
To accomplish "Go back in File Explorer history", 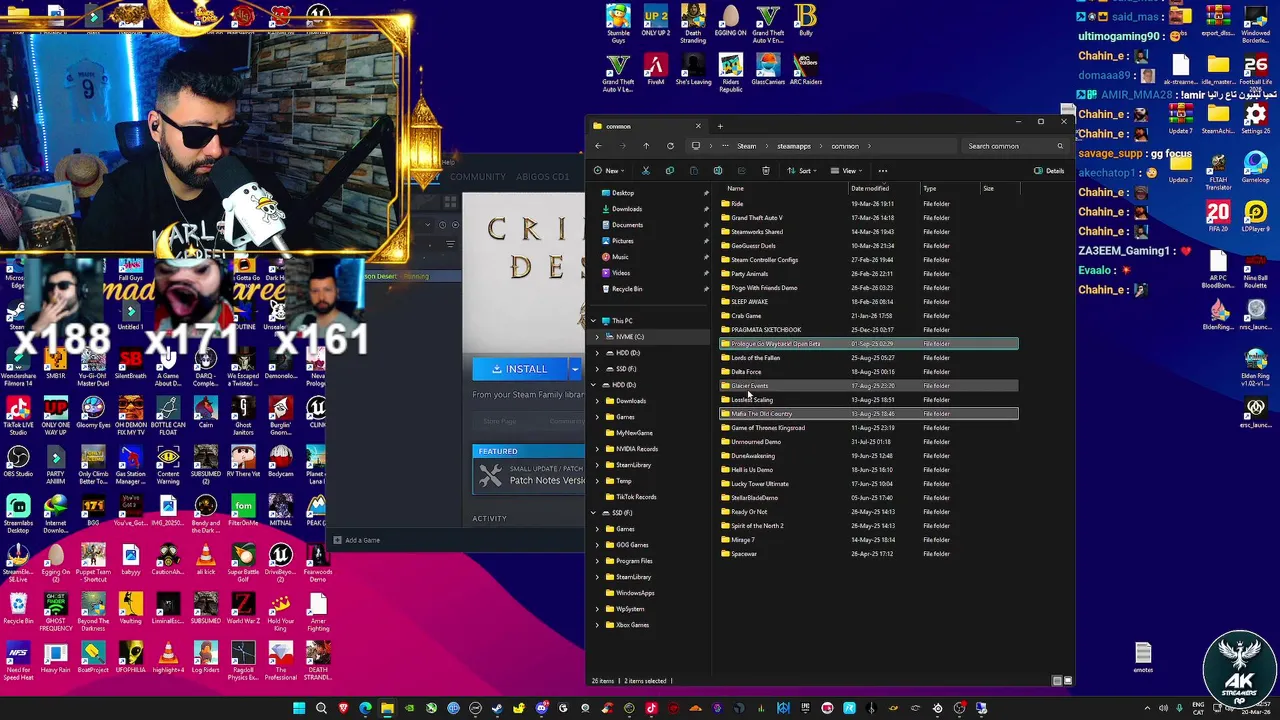I will pyautogui.click(x=598, y=146).
